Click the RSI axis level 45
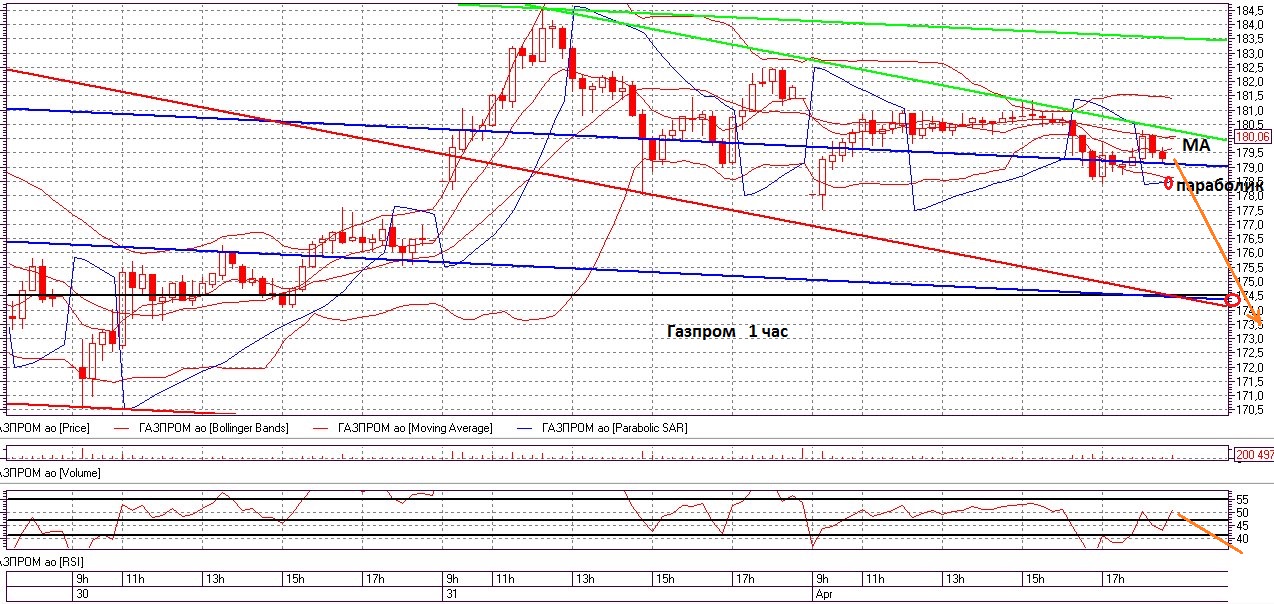Screen dimensions: 1274x604 point(1242,526)
